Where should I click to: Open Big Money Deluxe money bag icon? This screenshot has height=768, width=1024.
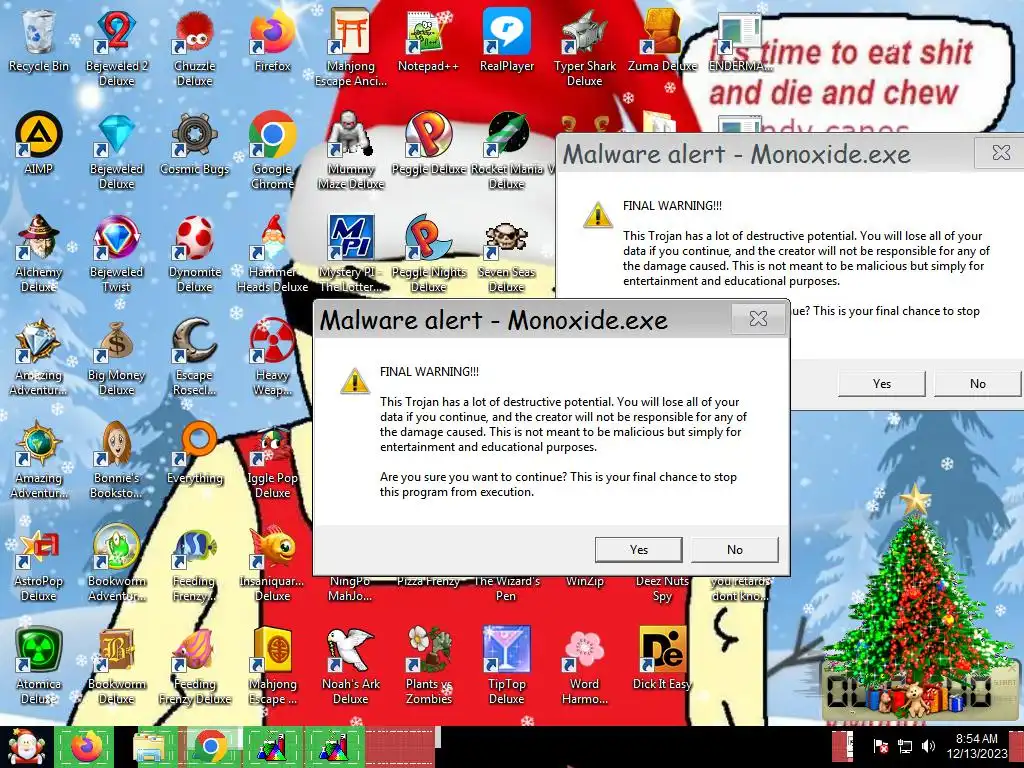pos(116,357)
